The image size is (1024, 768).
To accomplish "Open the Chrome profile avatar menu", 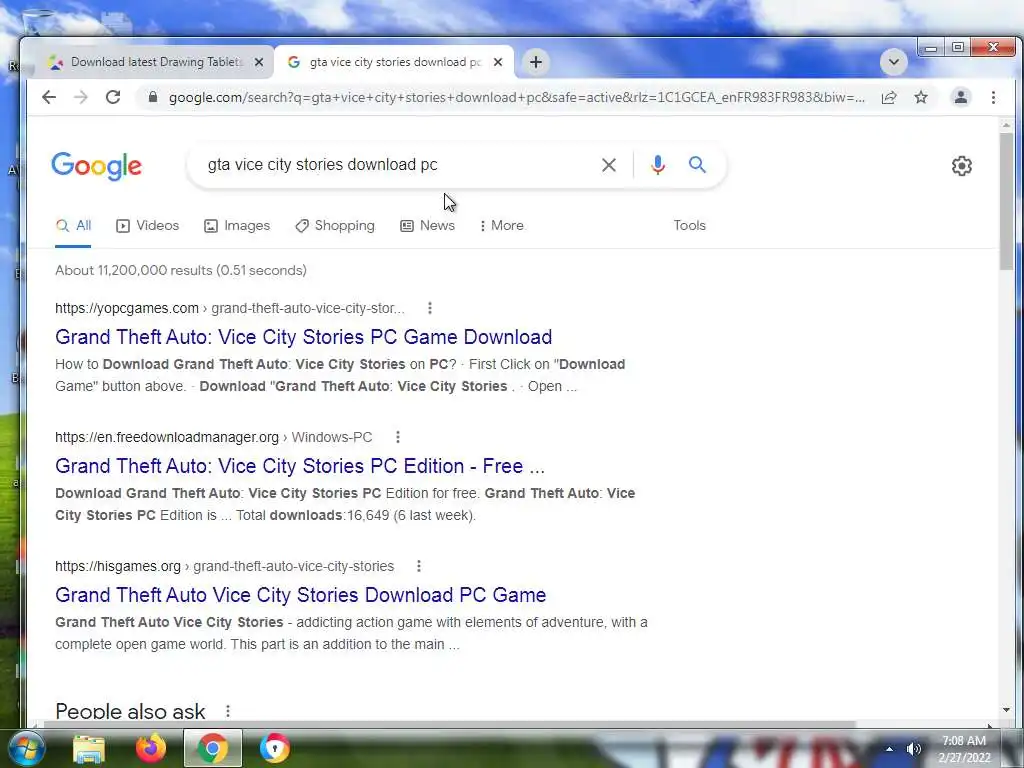I will point(961,97).
